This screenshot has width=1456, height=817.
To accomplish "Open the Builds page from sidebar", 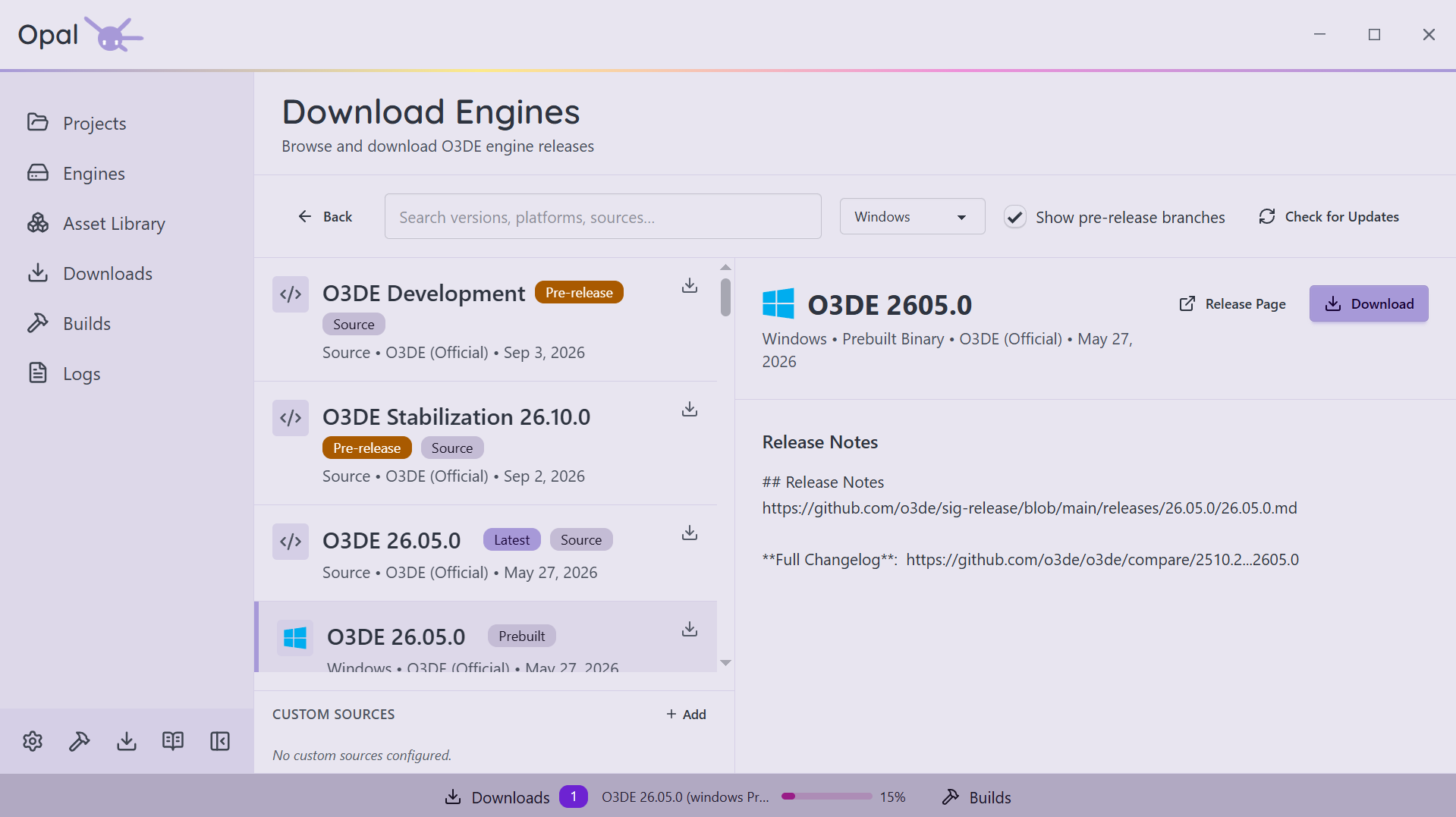I will pos(69,323).
